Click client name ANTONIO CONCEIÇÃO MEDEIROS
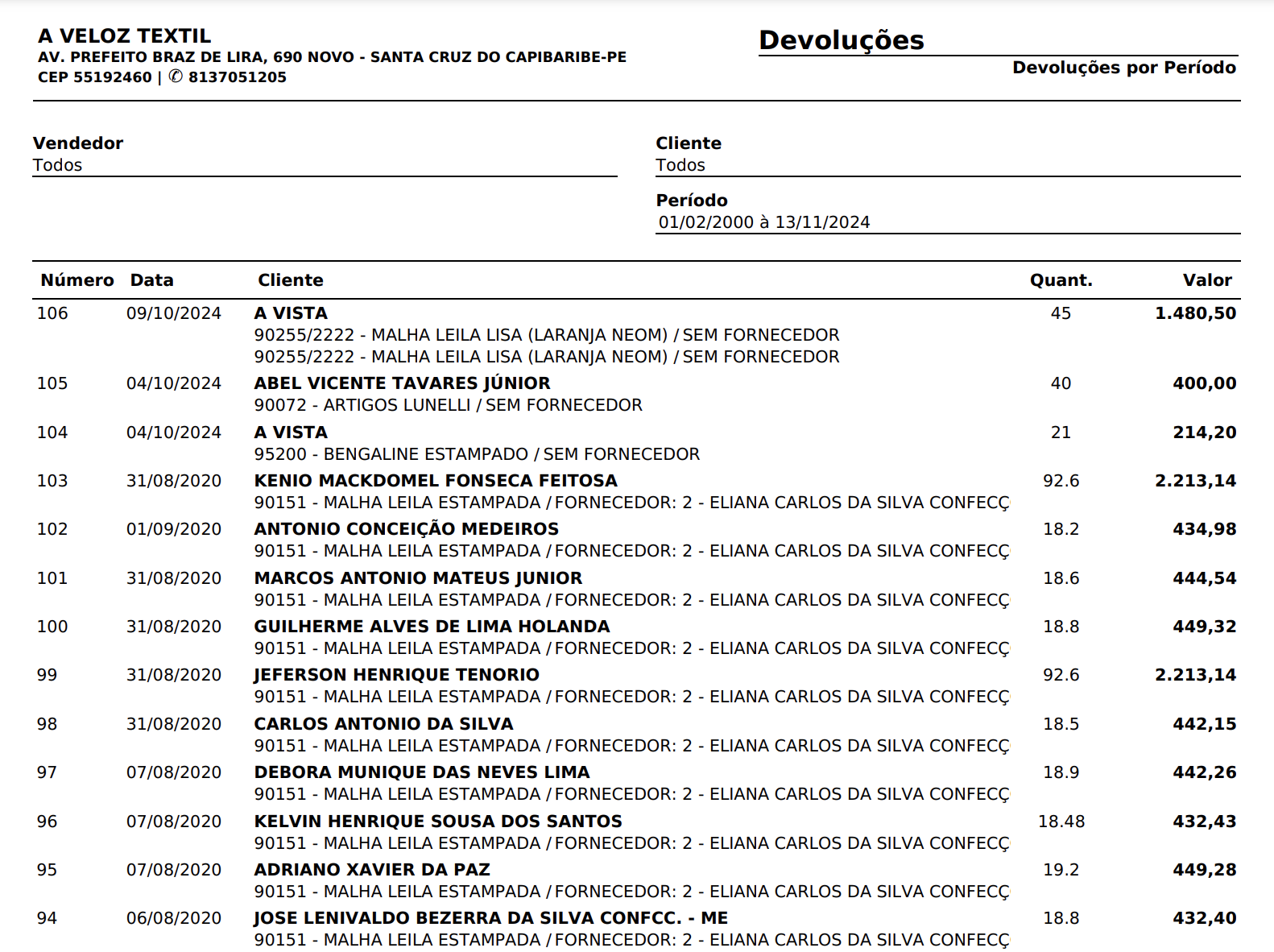Image resolution: width=1274 pixels, height=952 pixels. tap(406, 529)
